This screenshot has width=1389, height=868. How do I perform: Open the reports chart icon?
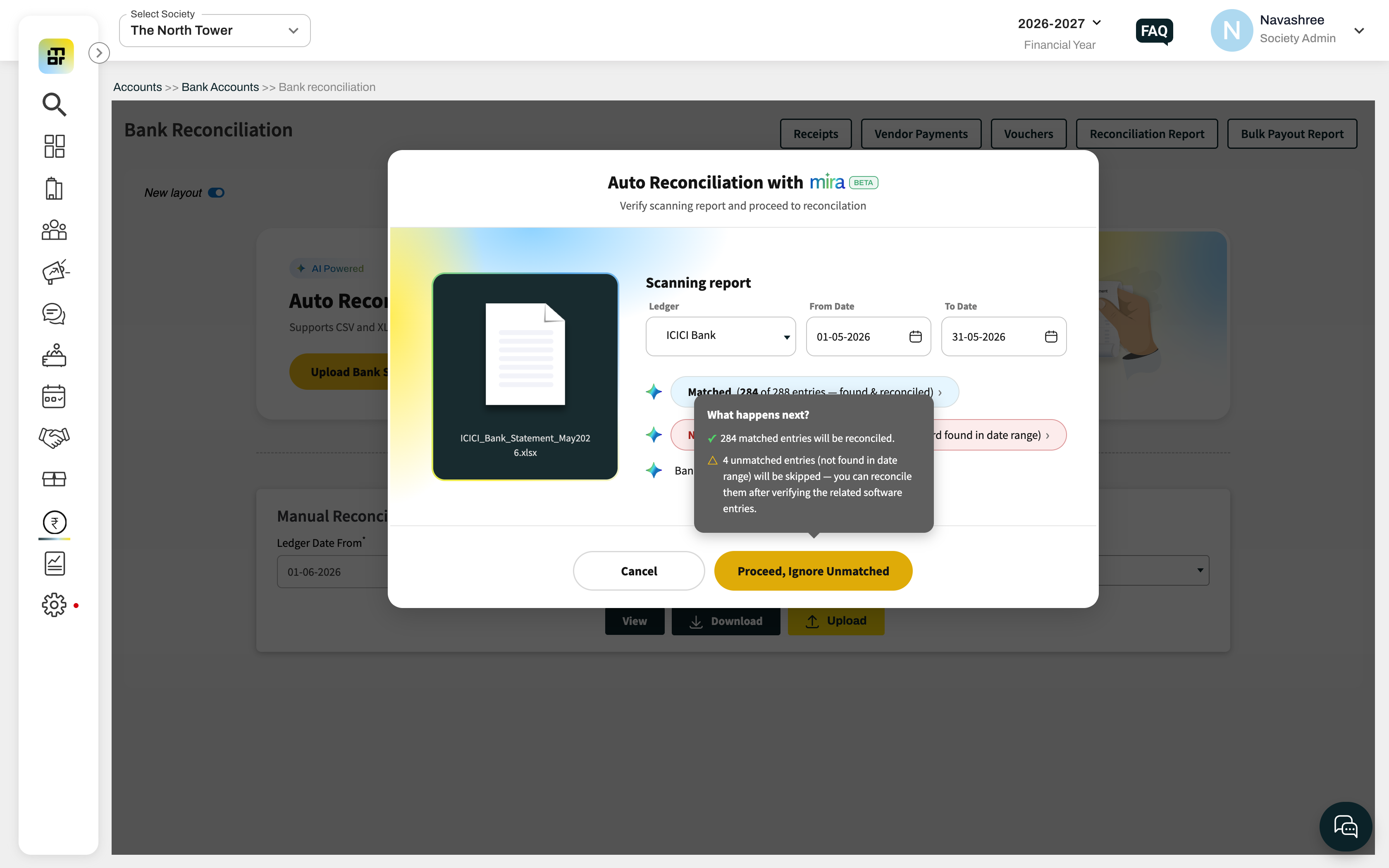[x=55, y=564]
